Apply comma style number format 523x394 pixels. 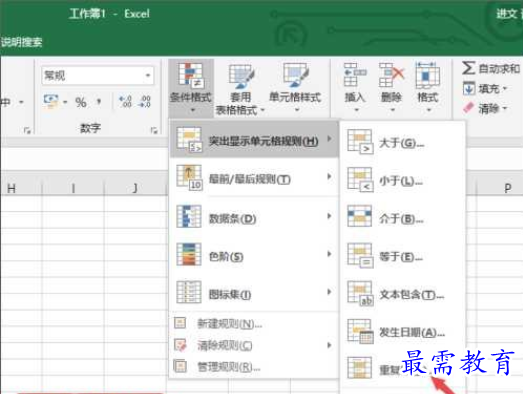pyautogui.click(x=99, y=101)
